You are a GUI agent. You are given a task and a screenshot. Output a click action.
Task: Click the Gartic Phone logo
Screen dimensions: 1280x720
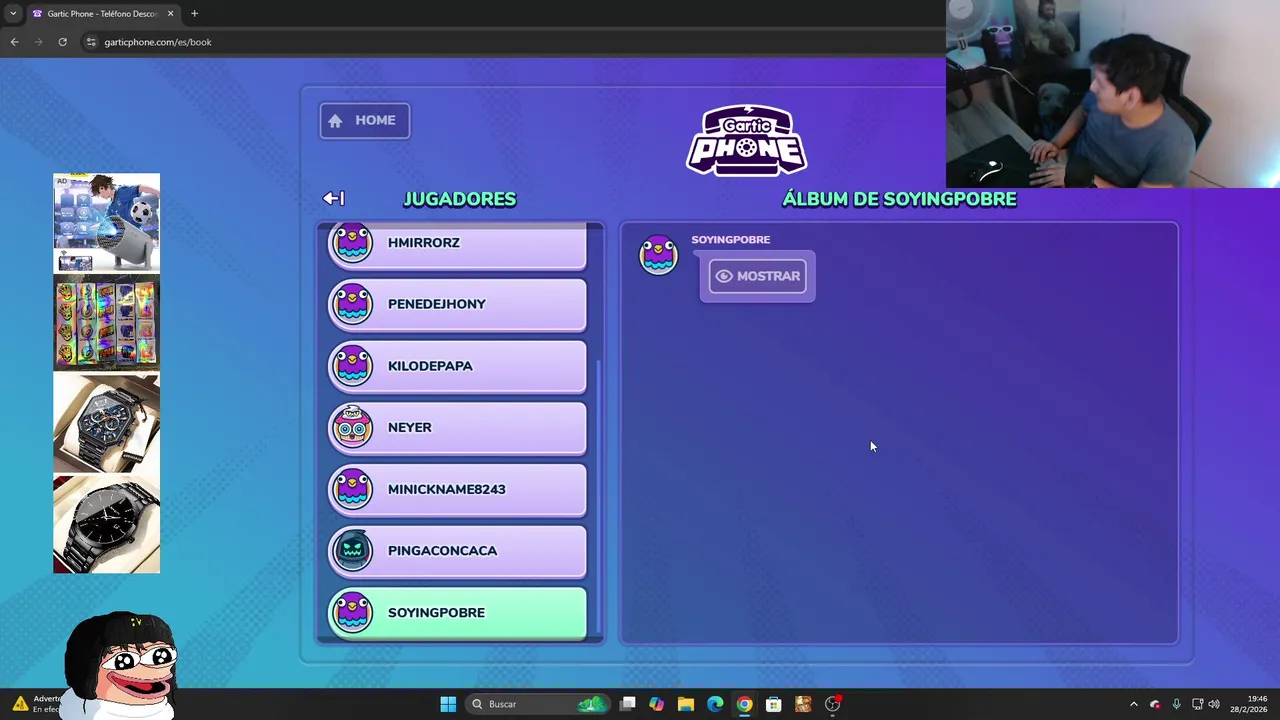point(747,140)
